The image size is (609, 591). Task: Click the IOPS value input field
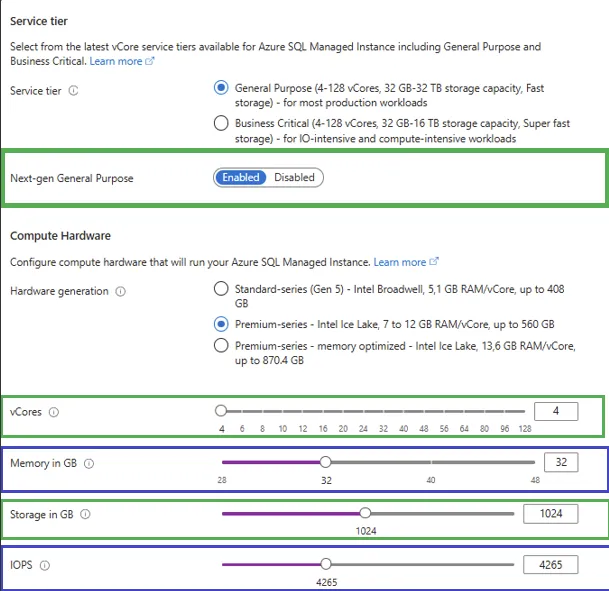click(x=550, y=565)
